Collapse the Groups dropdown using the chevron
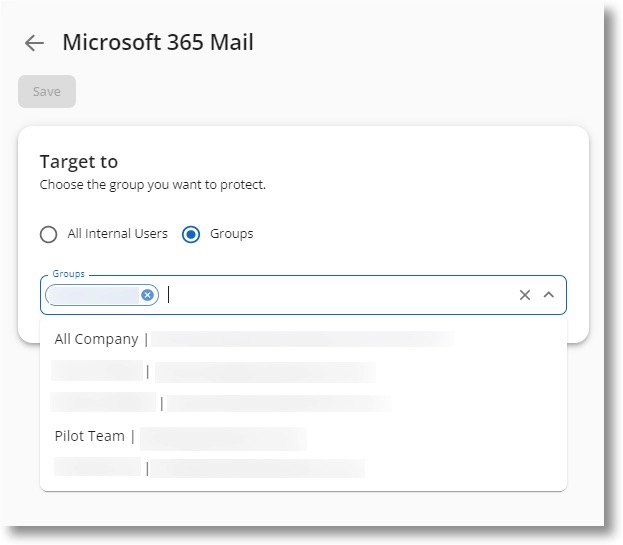The height and width of the screenshot is (545, 623). (x=549, y=295)
